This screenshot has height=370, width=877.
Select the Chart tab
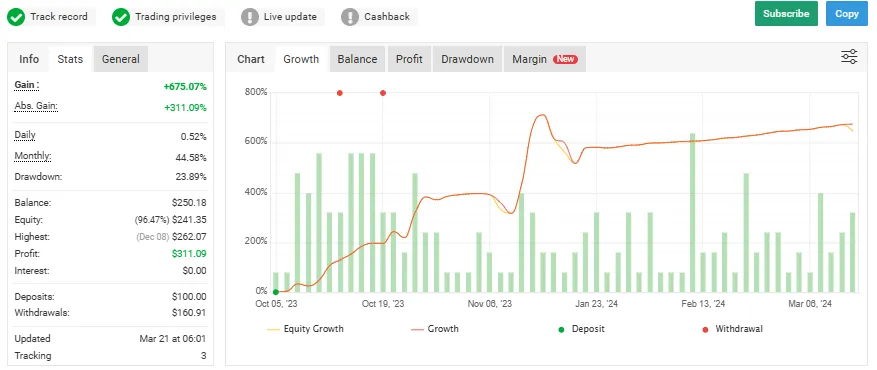[x=251, y=59]
